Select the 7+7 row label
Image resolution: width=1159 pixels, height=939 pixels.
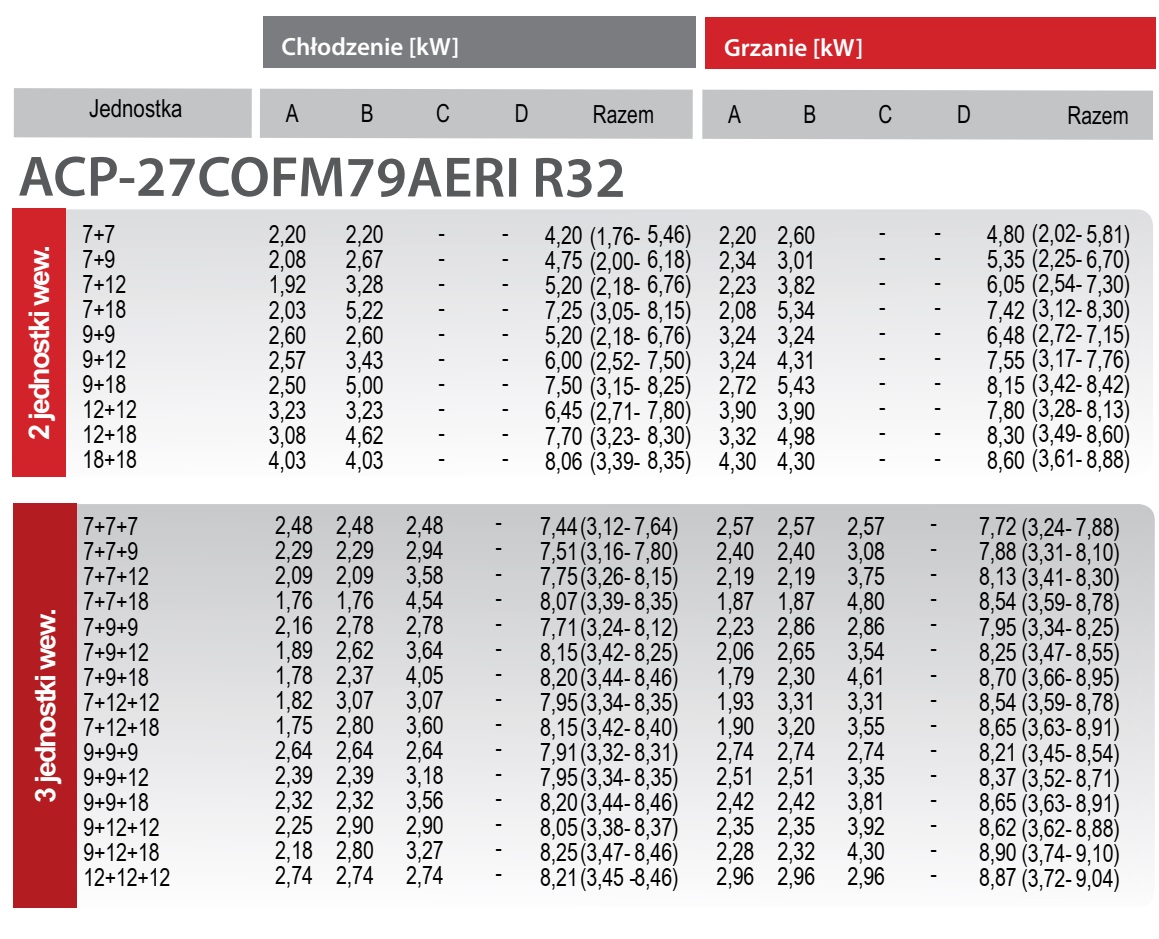[98, 235]
